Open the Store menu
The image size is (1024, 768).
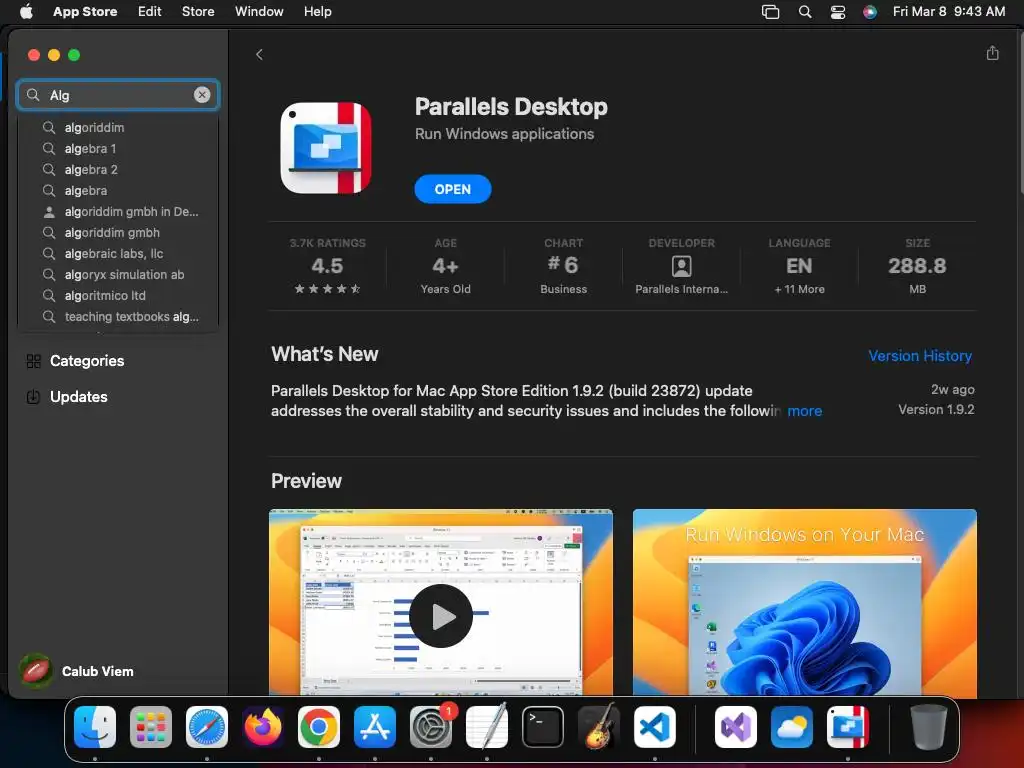pyautogui.click(x=198, y=12)
